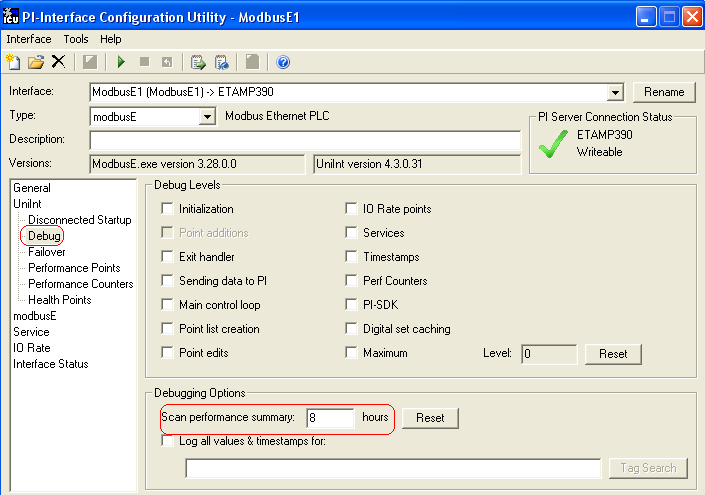
Task: Click Reset button next to Level field
Action: pos(613,354)
